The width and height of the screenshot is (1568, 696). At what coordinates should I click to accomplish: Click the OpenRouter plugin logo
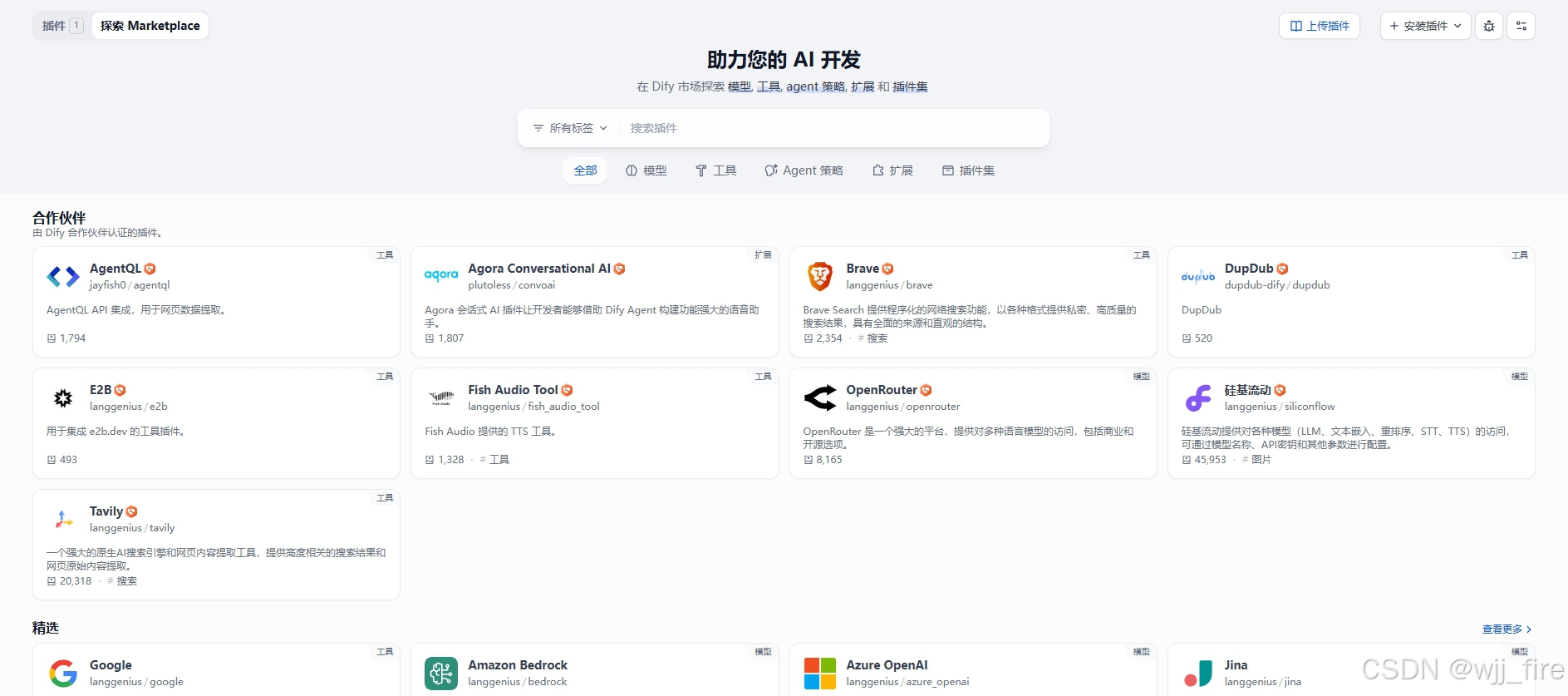pyautogui.click(x=819, y=397)
